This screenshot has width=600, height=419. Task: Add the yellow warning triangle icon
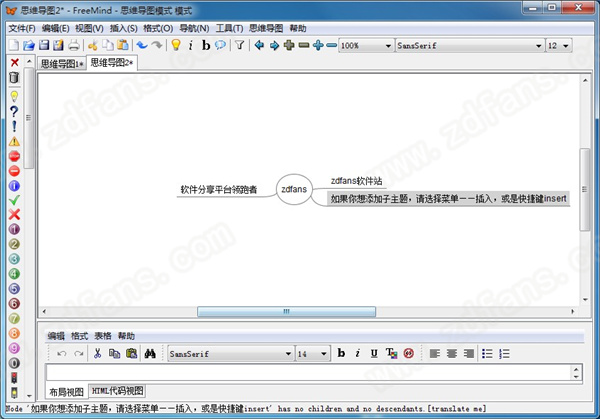(x=14, y=142)
